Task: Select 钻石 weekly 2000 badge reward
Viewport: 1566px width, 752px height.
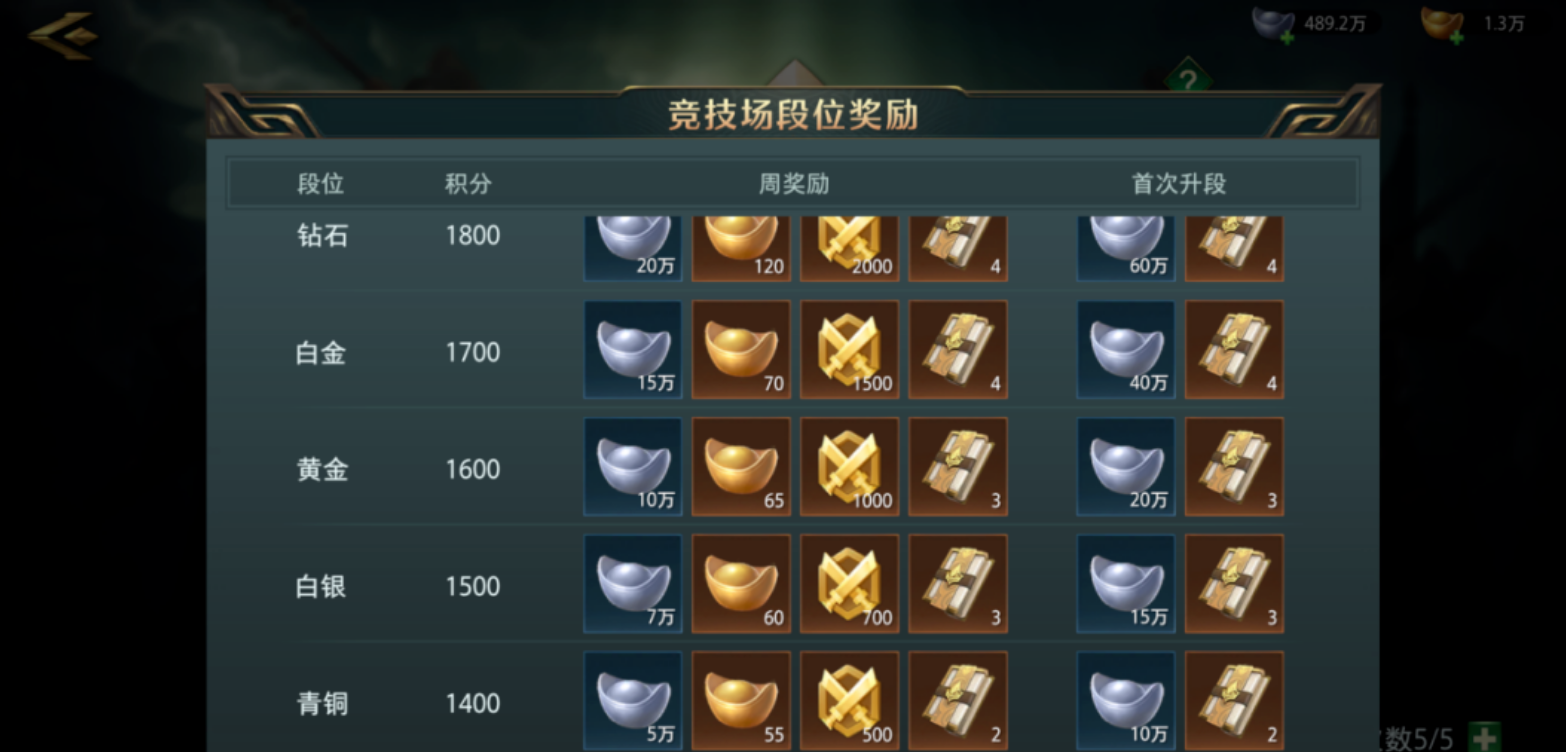Action: tap(849, 248)
